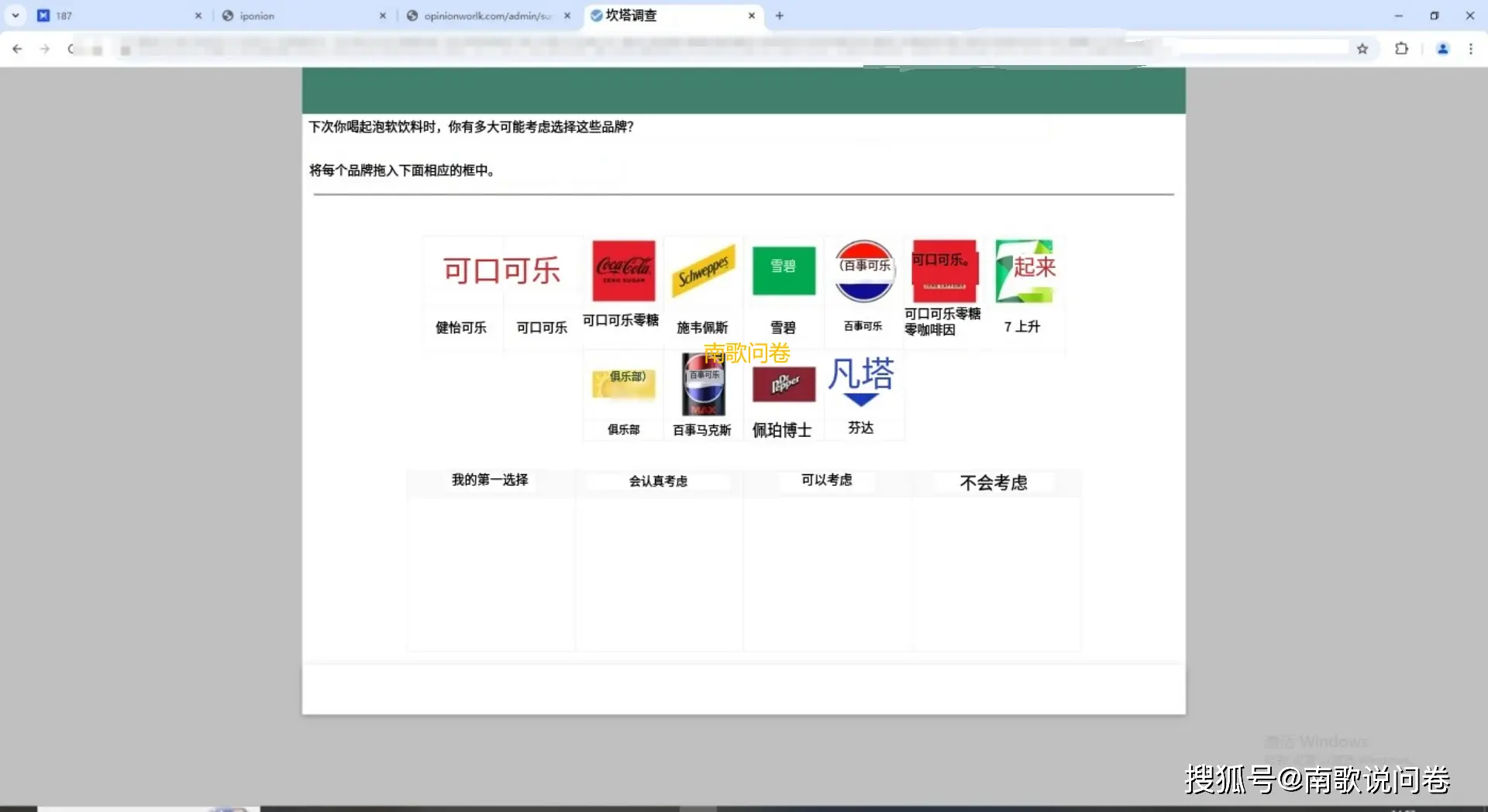Open the browser extensions puzzle icon

click(1402, 48)
